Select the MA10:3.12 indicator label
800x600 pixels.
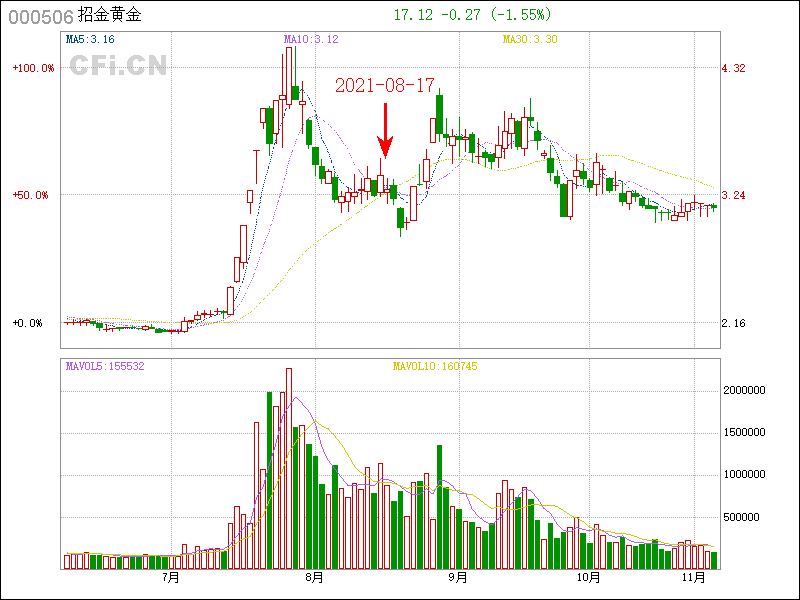[311, 39]
